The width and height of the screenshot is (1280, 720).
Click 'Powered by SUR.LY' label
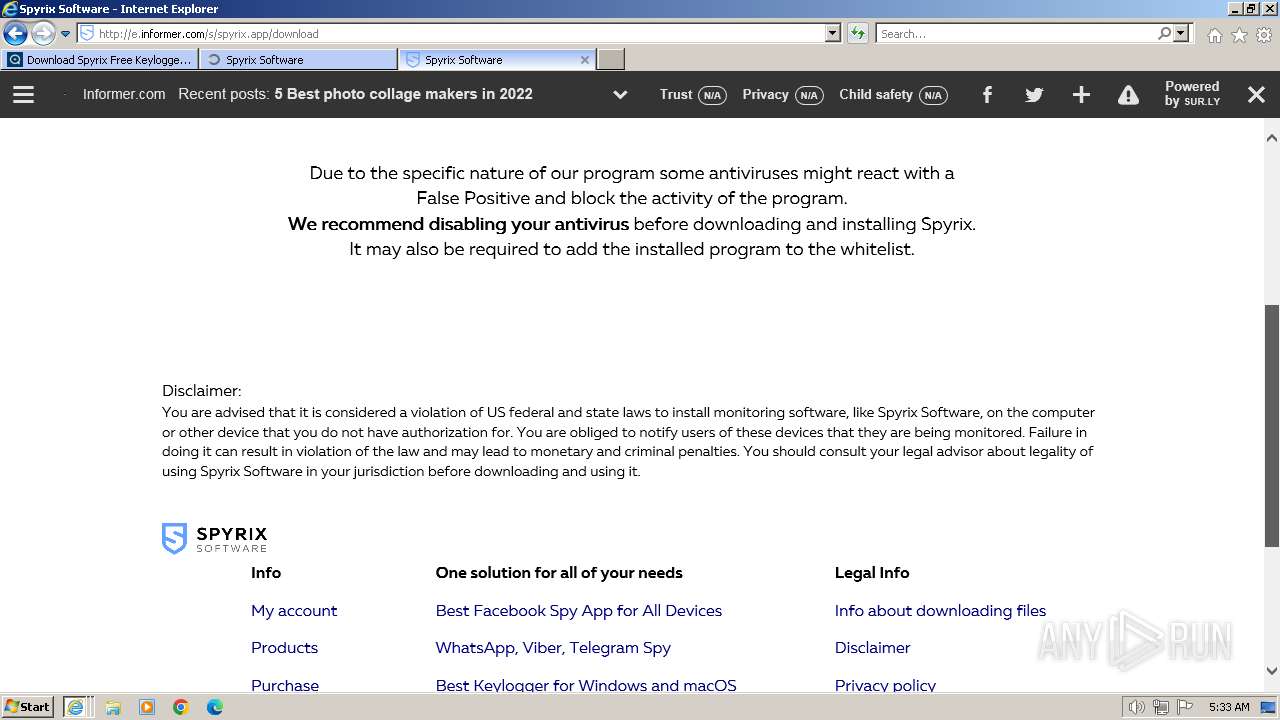coord(1192,94)
